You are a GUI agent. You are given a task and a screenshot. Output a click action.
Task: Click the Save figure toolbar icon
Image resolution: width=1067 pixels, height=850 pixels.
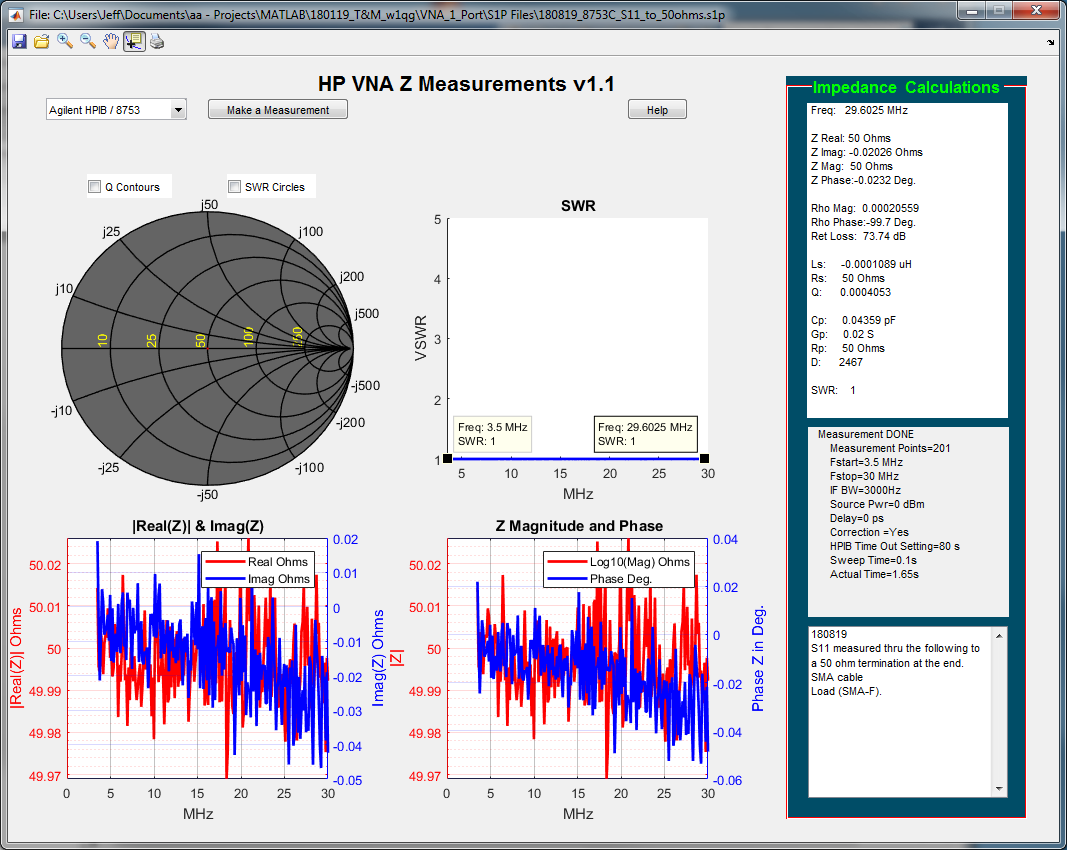[x=19, y=41]
